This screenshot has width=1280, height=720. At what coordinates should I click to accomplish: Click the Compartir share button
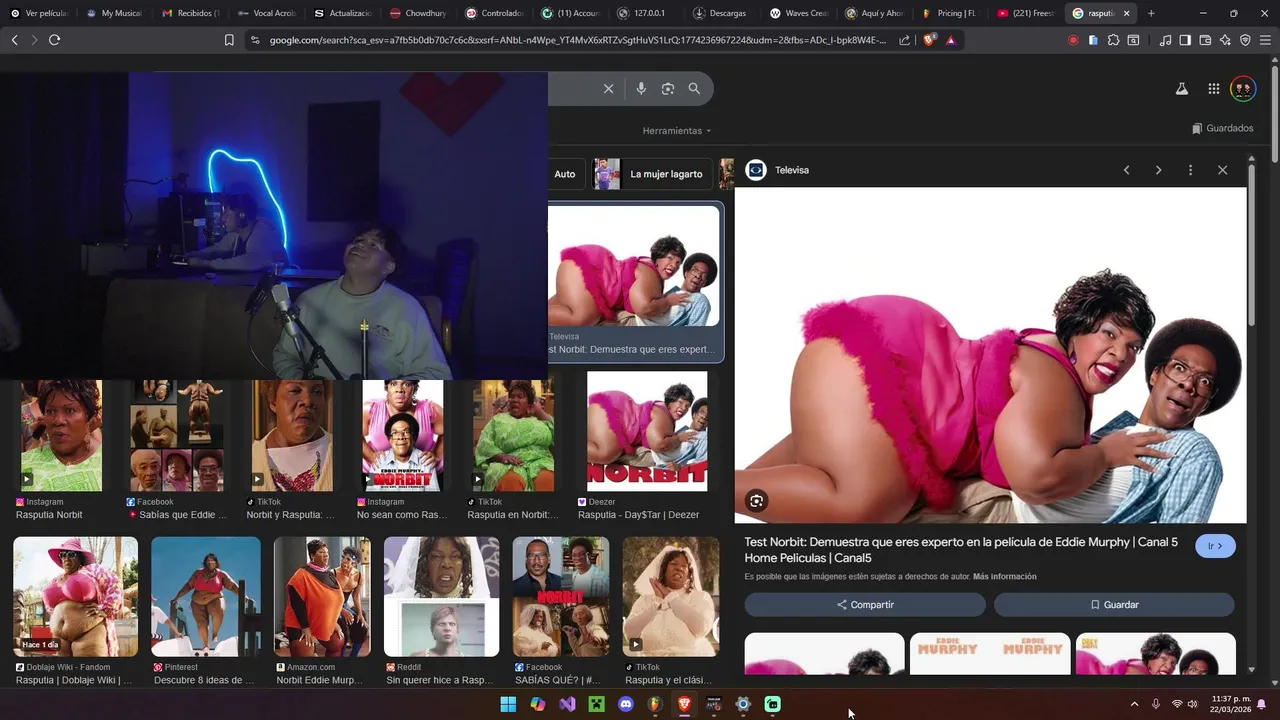[865, 605]
